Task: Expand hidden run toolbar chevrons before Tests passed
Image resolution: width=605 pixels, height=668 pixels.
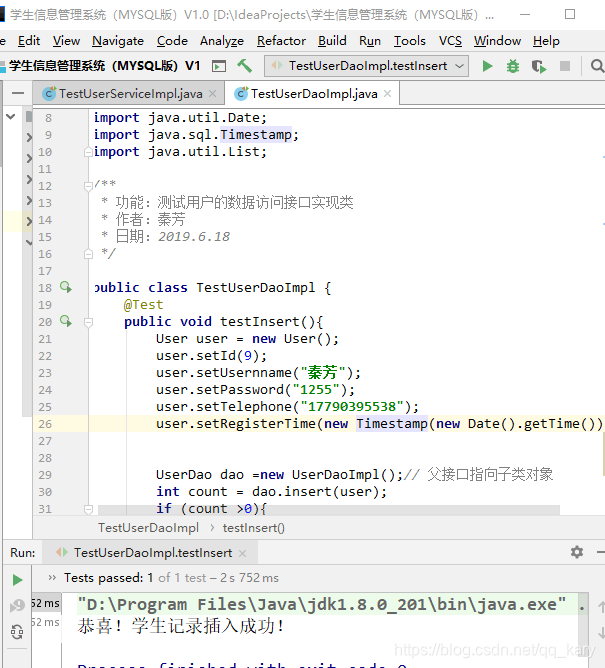Action: (52, 578)
